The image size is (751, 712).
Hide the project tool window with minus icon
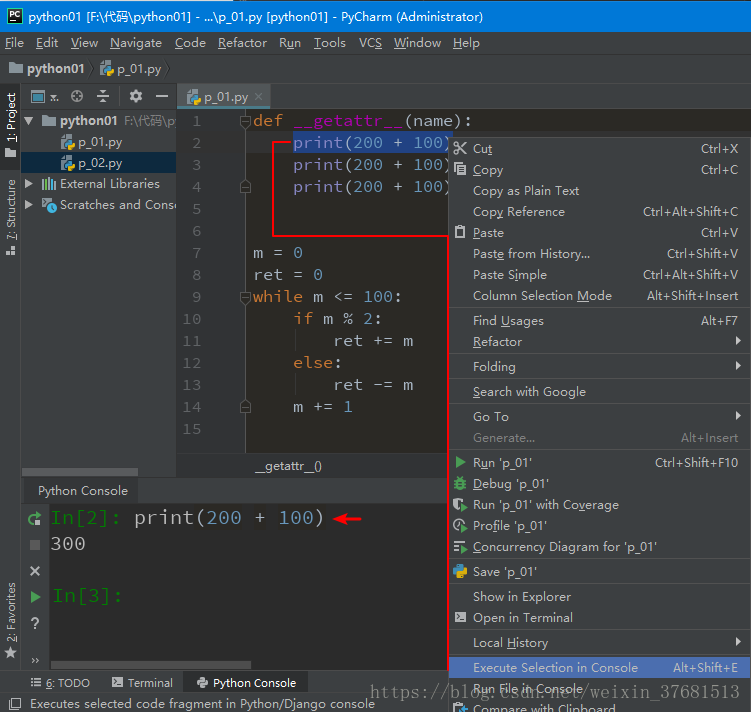[x=162, y=97]
